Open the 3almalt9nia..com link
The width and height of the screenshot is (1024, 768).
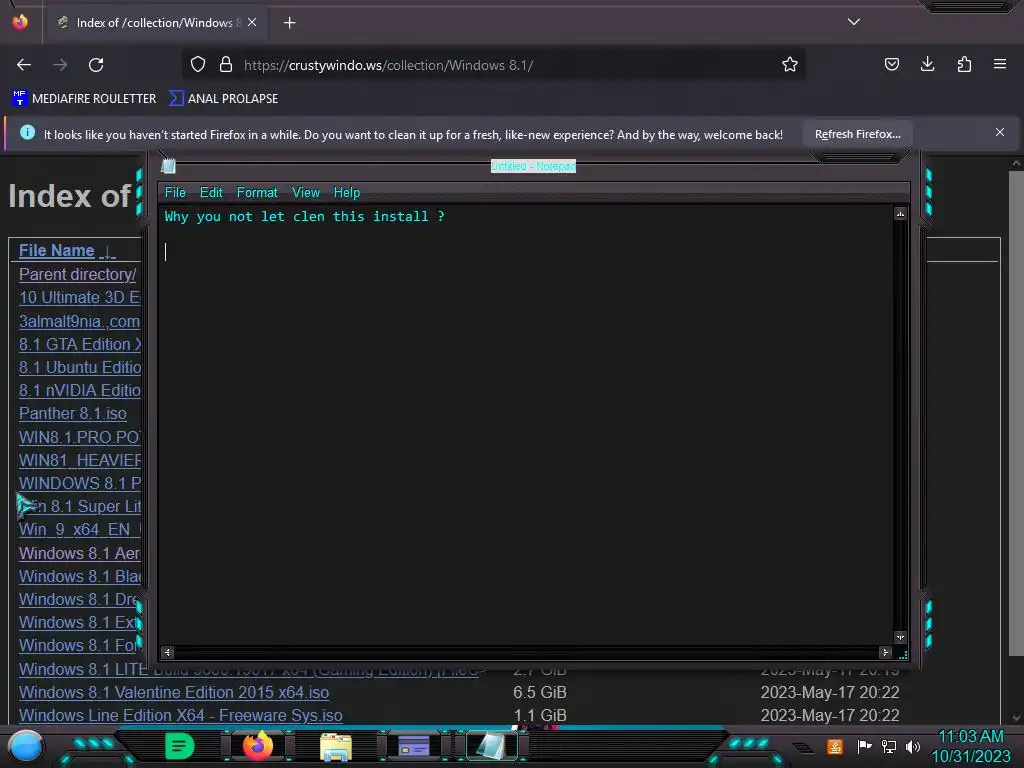coord(79,321)
